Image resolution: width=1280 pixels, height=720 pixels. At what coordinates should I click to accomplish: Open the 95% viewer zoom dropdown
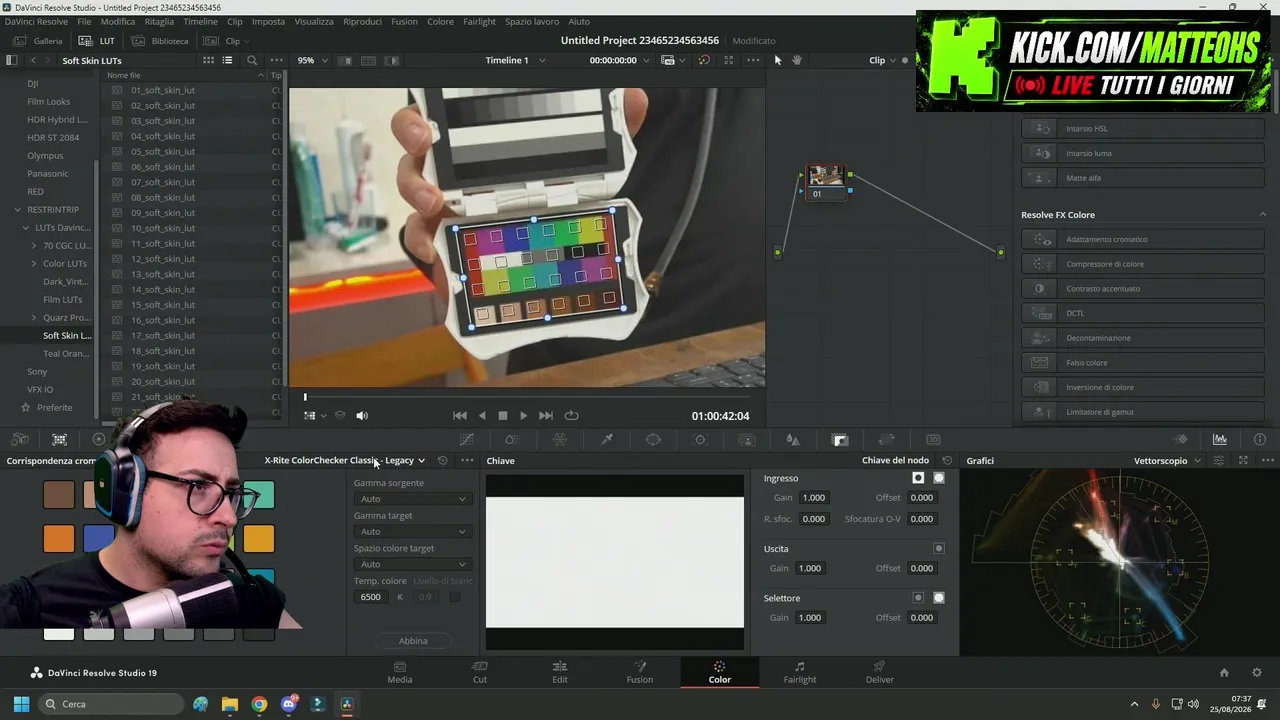(312, 60)
